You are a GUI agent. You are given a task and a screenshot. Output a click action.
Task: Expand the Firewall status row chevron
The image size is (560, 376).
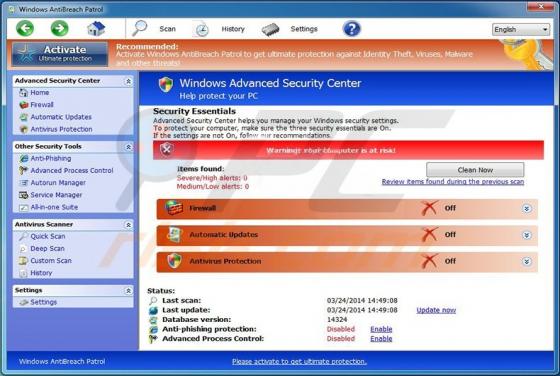point(526,209)
